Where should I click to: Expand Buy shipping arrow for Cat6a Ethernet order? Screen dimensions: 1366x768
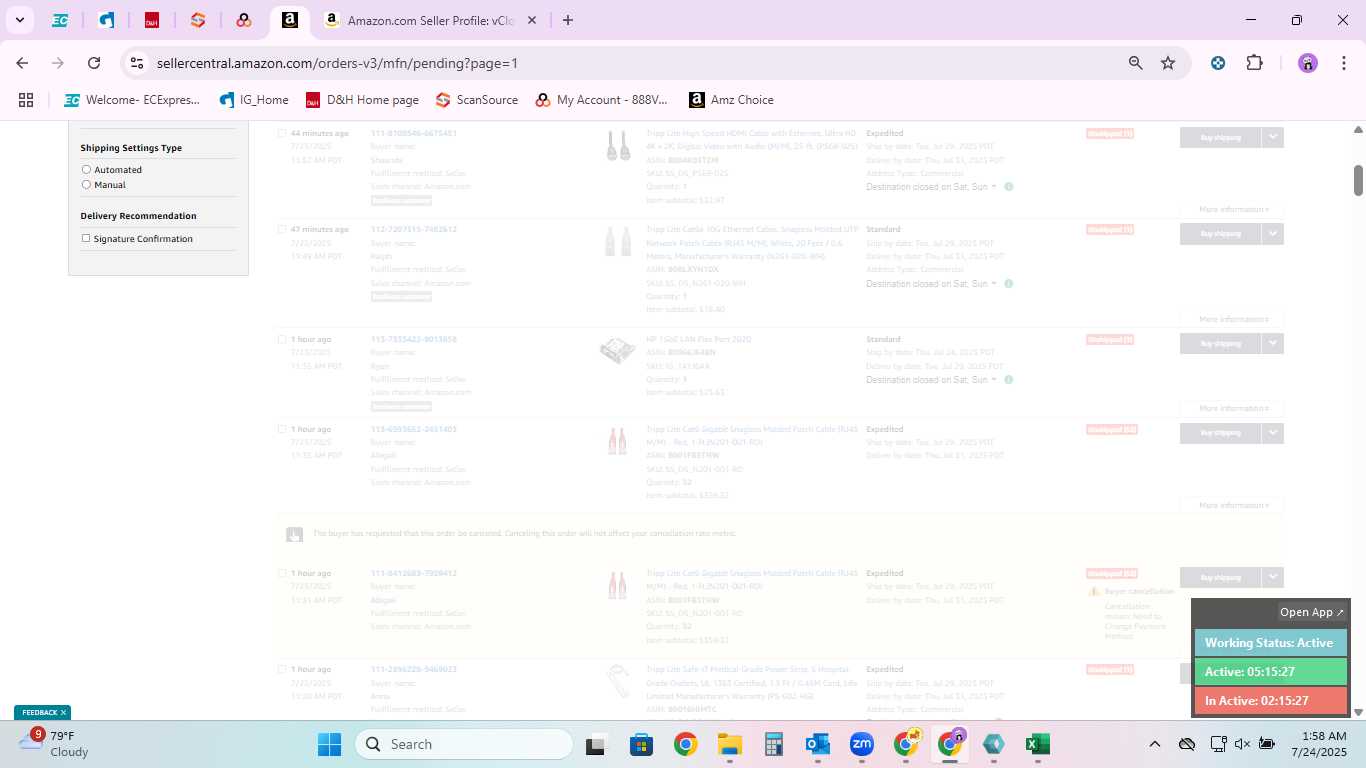(1272, 233)
